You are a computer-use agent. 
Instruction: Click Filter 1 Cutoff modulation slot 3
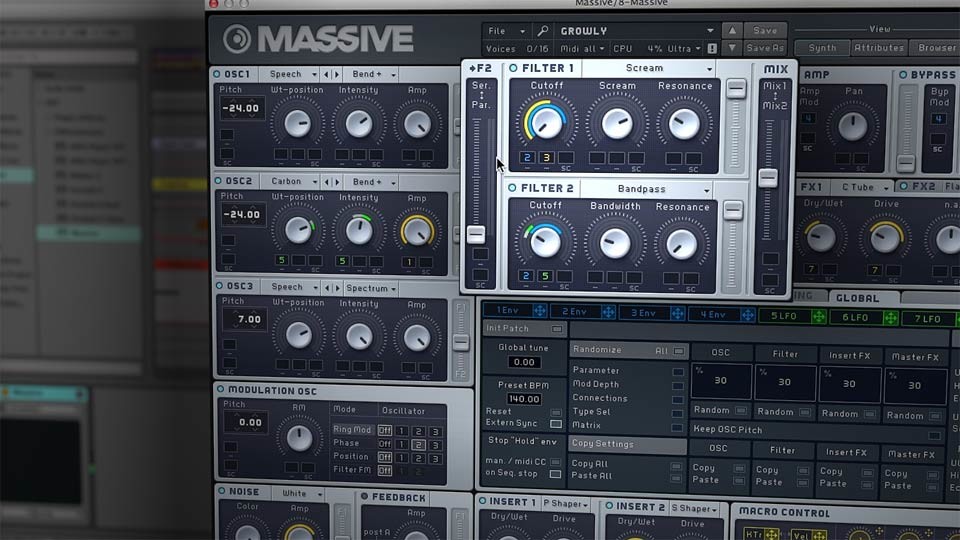click(x=546, y=157)
